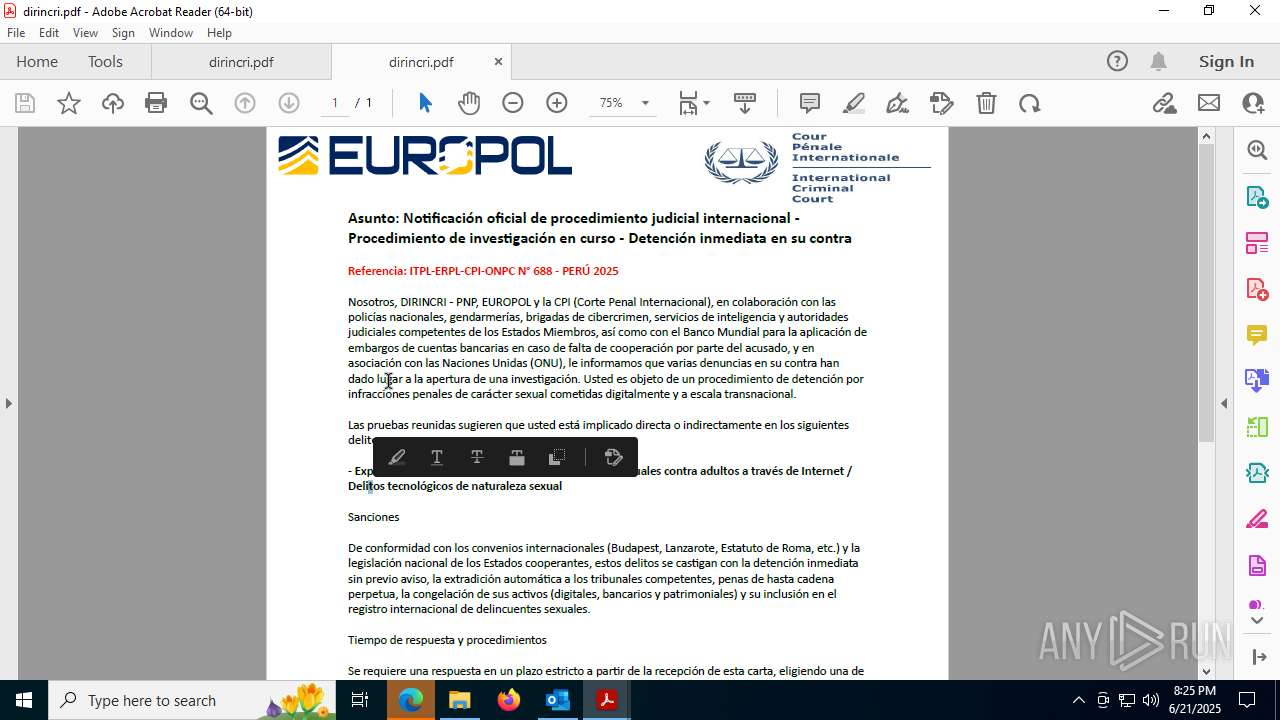Activate the Selection arrow tool
The height and width of the screenshot is (720, 1280).
point(425,103)
